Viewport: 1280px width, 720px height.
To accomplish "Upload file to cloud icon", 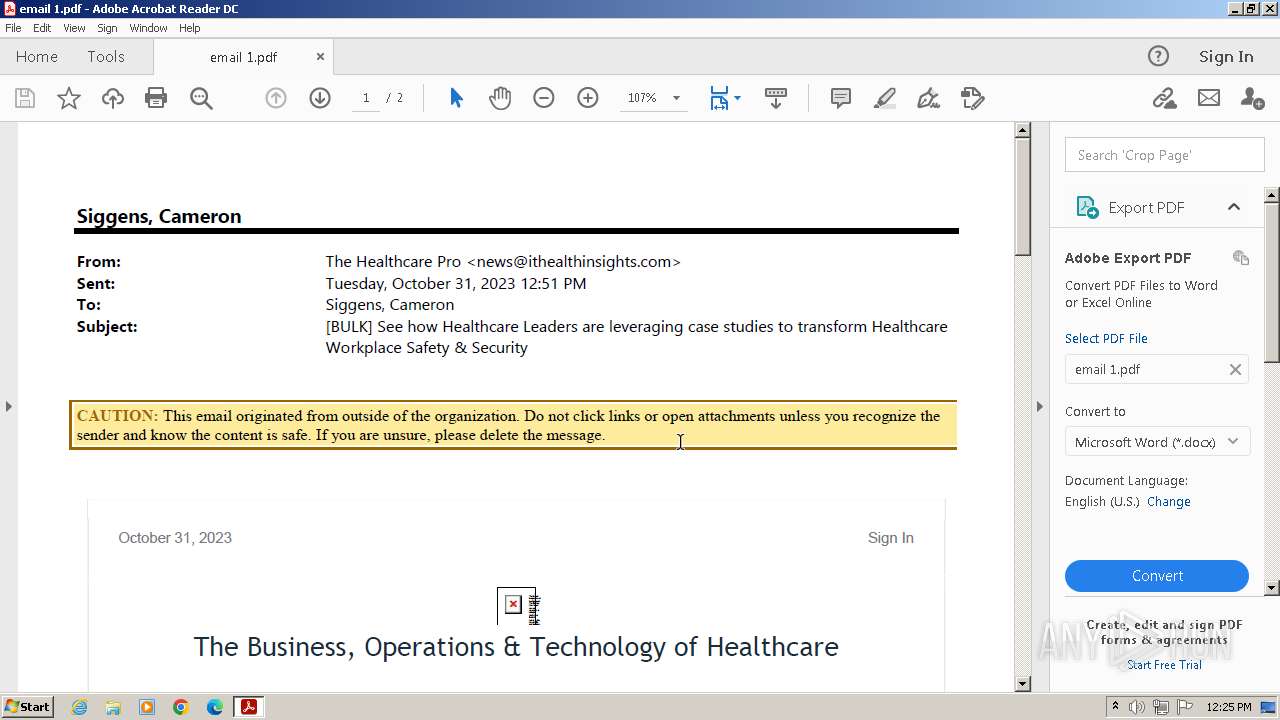I will click(x=113, y=98).
